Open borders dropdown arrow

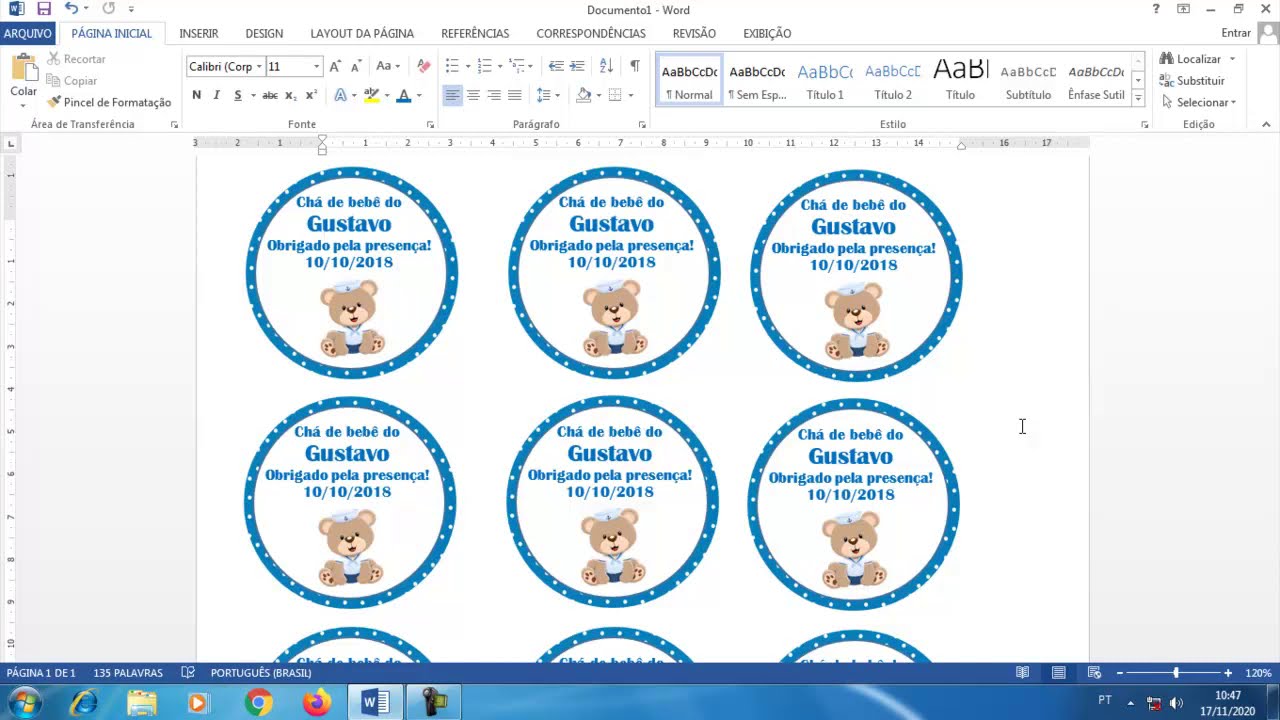click(630, 95)
